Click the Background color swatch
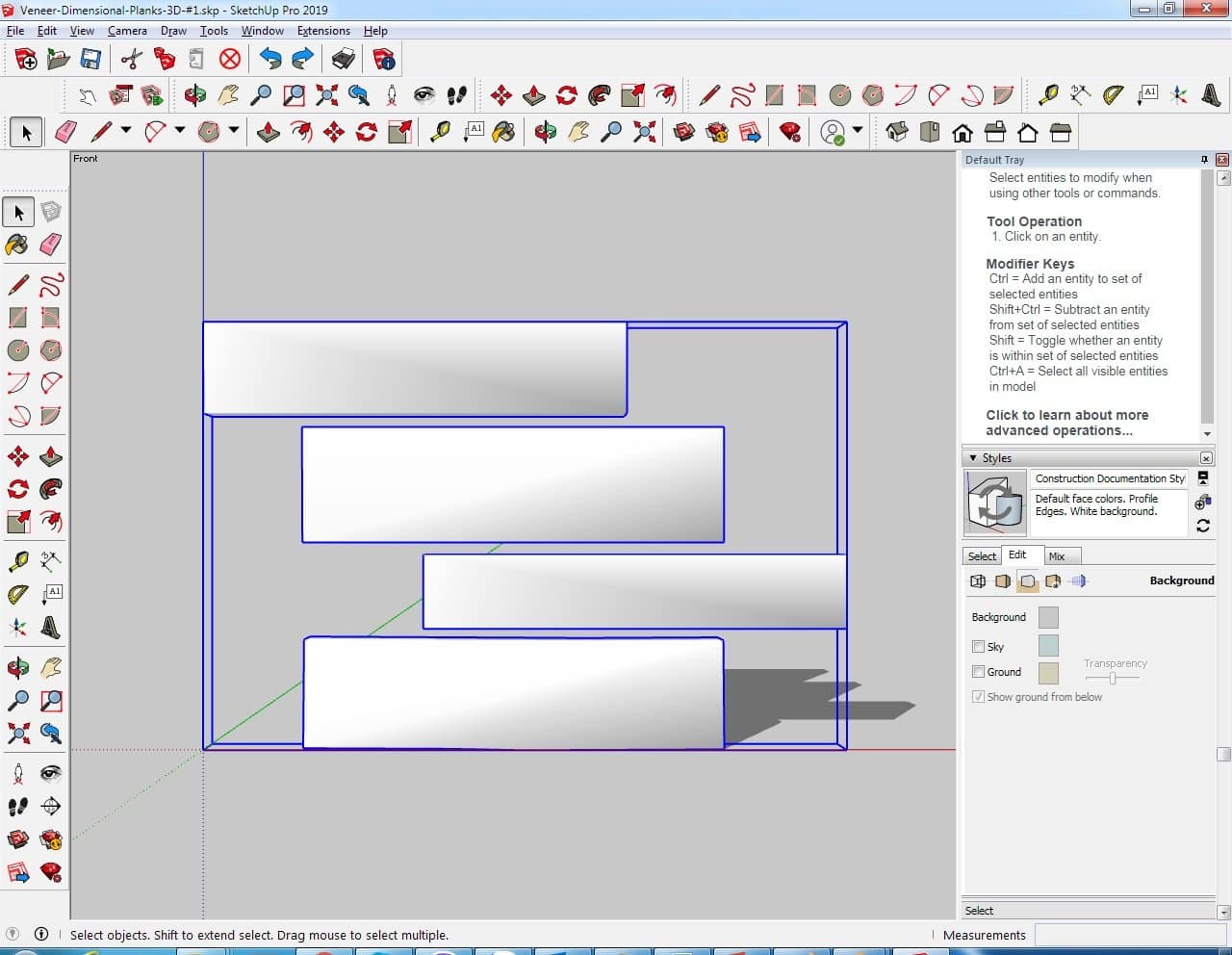1232x955 pixels. pyautogui.click(x=1048, y=617)
